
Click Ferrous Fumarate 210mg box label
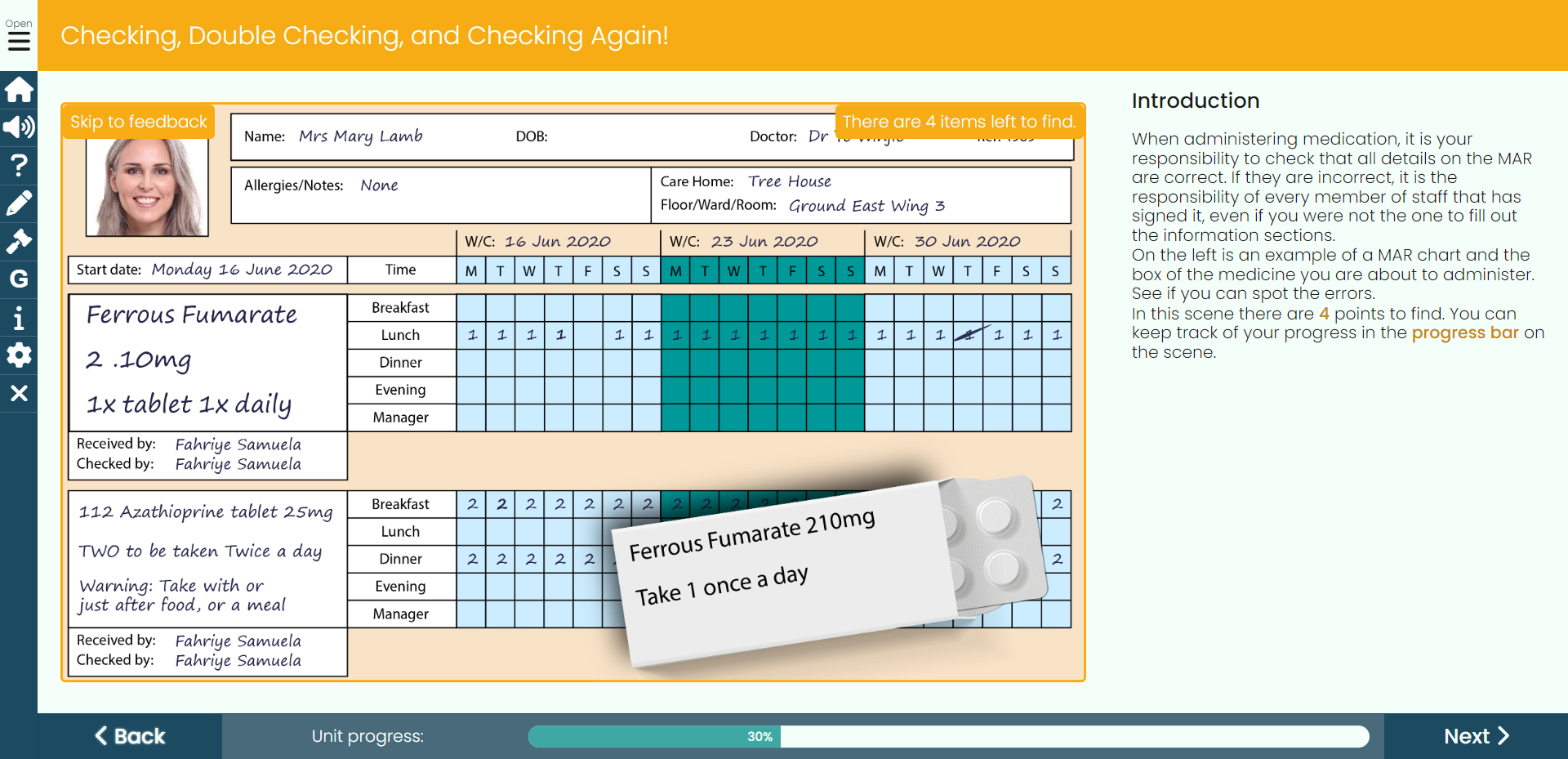[x=752, y=534]
